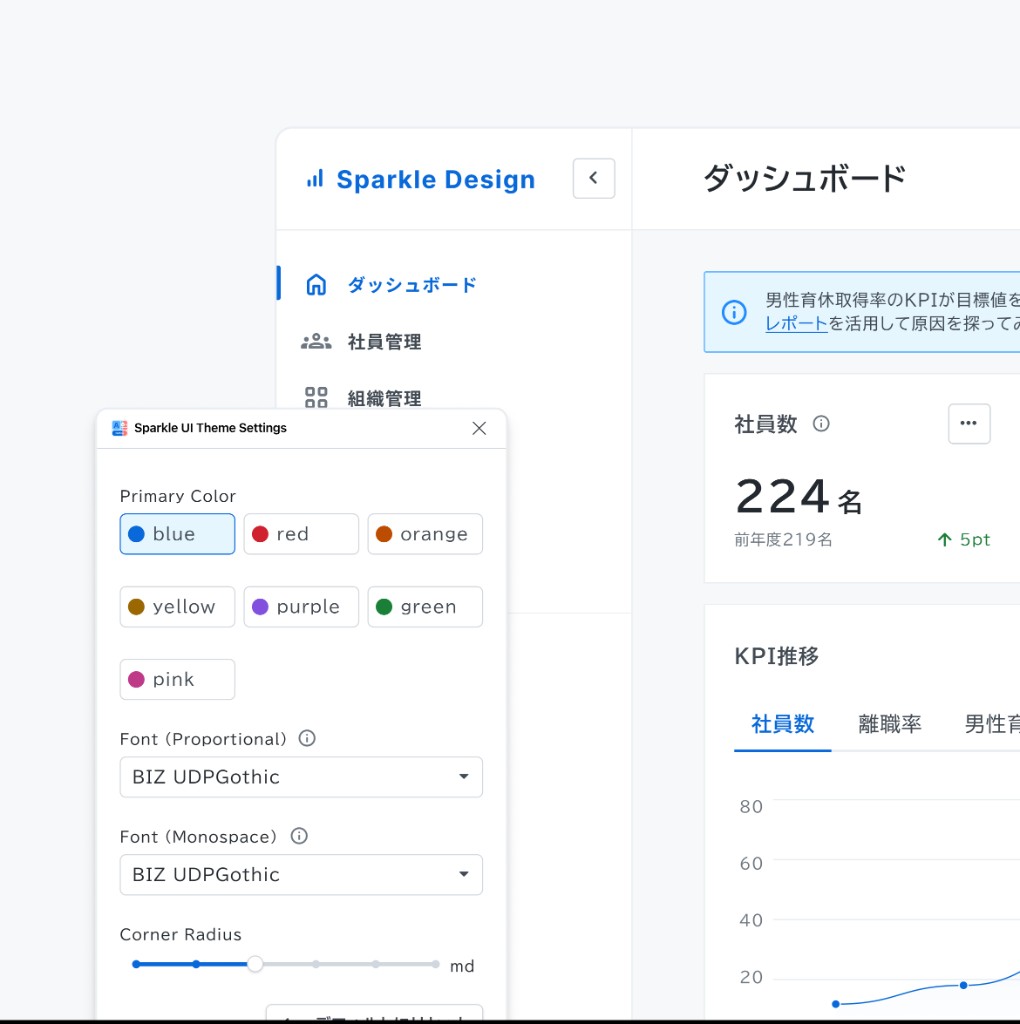Viewport: 1020px width, 1024px height.
Task: Click the first data point on KPI chart
Action: point(835,1004)
